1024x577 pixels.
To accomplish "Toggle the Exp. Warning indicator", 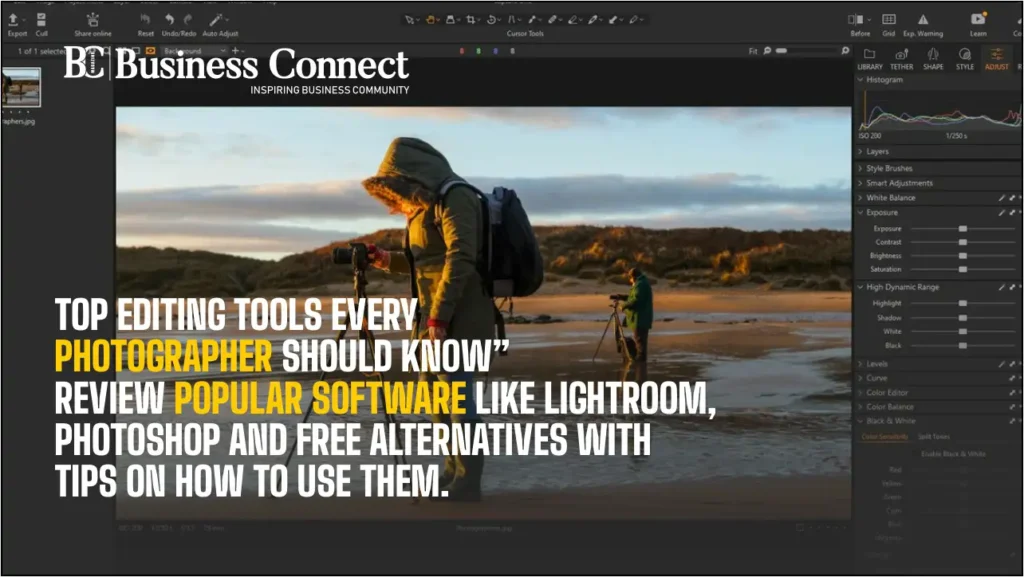I will (x=921, y=20).
